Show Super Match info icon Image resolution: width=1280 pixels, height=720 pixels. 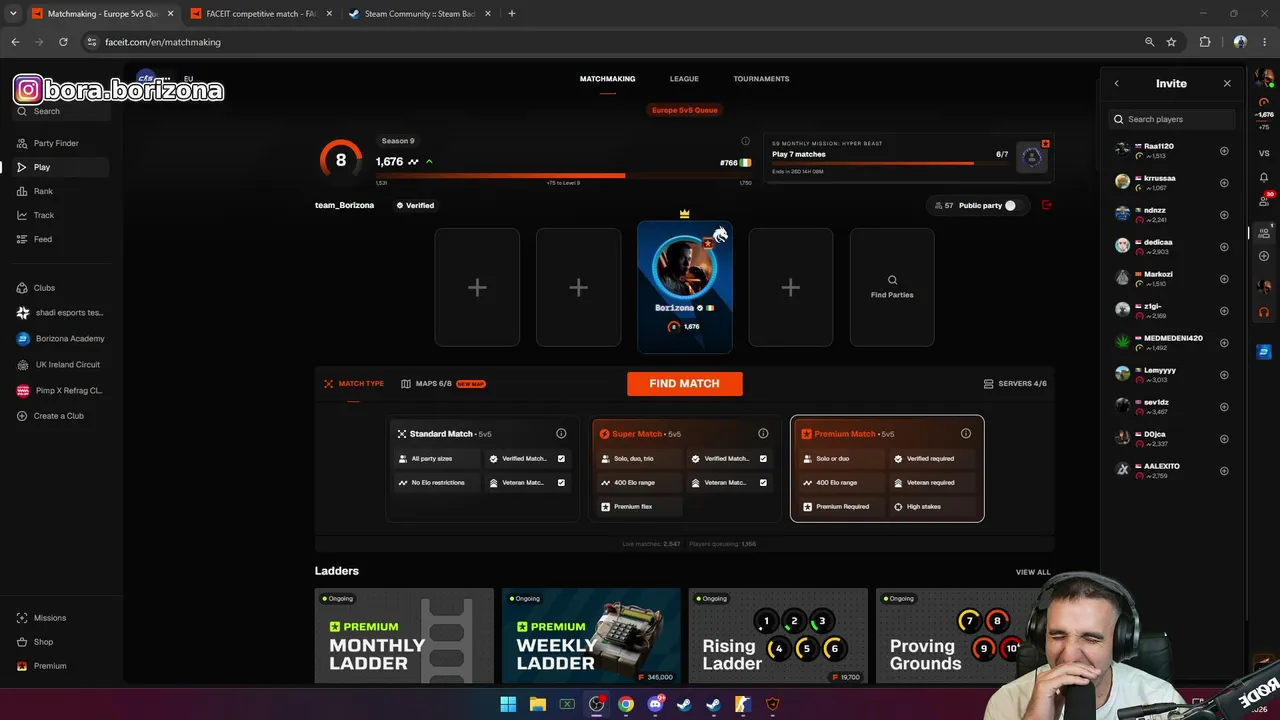(x=763, y=434)
